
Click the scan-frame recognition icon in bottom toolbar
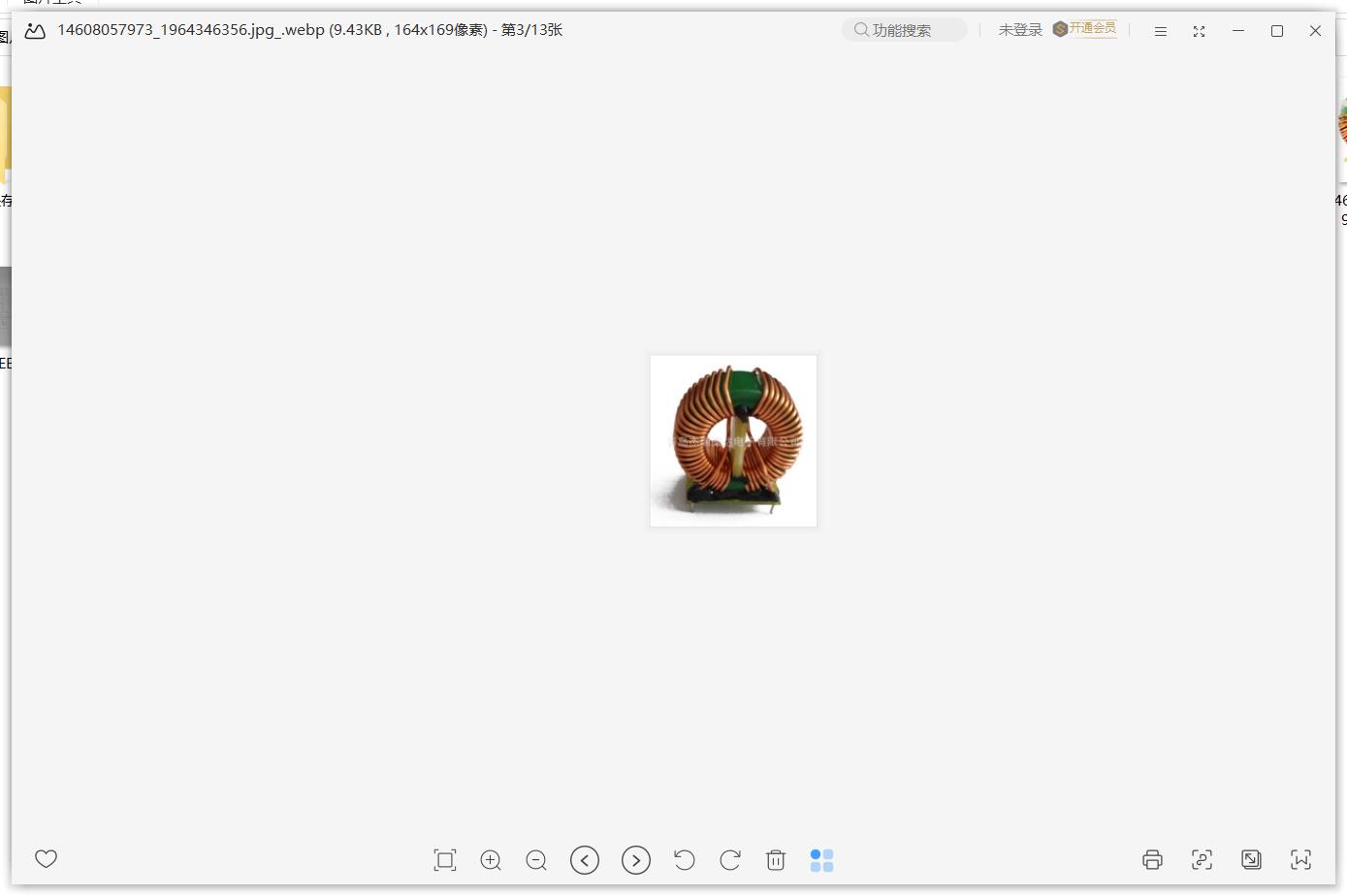pos(1202,859)
